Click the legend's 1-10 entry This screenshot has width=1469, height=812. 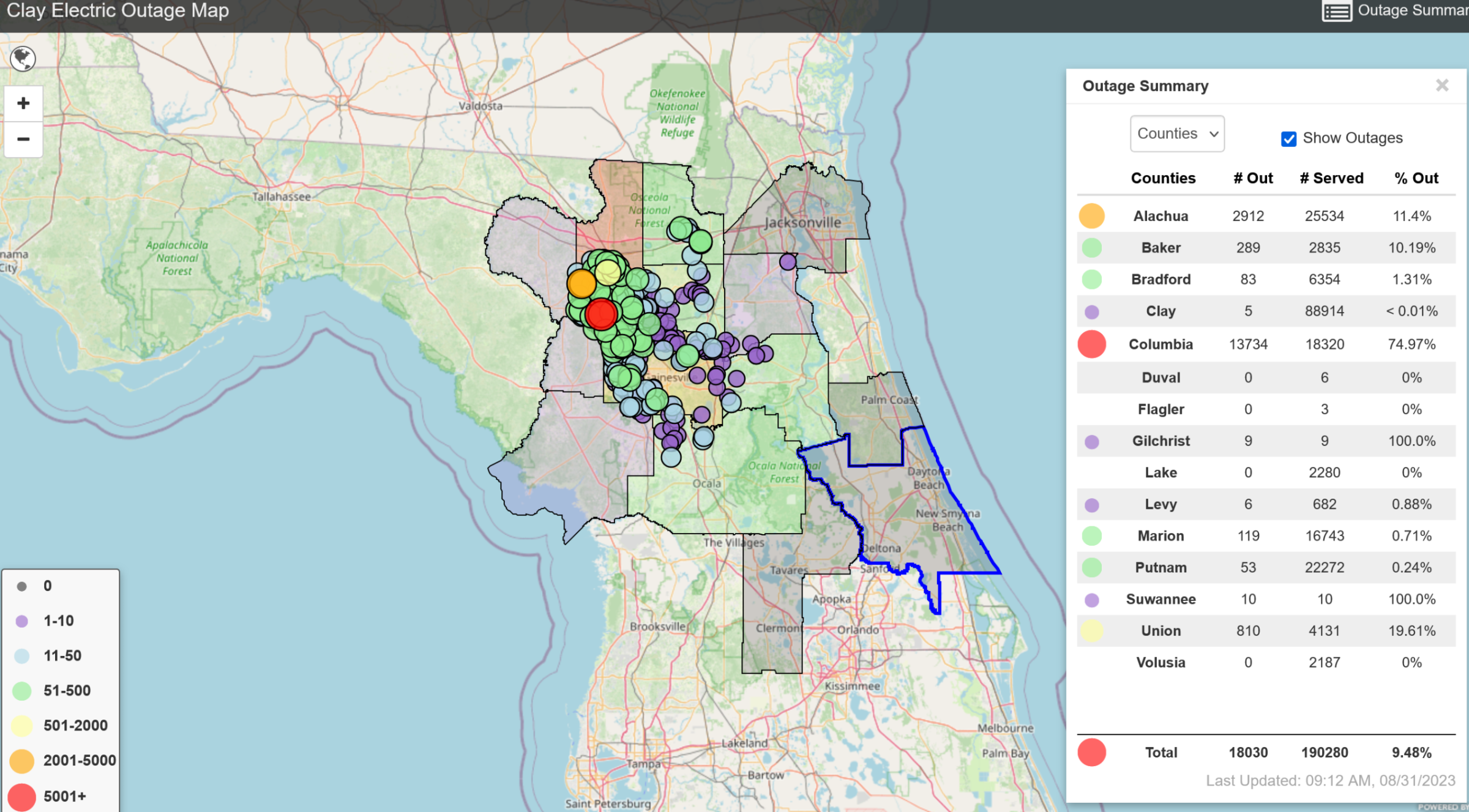click(45, 621)
